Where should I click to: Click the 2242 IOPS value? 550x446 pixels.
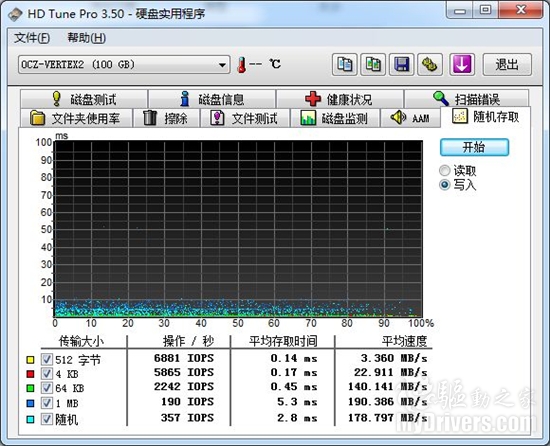pos(184,386)
